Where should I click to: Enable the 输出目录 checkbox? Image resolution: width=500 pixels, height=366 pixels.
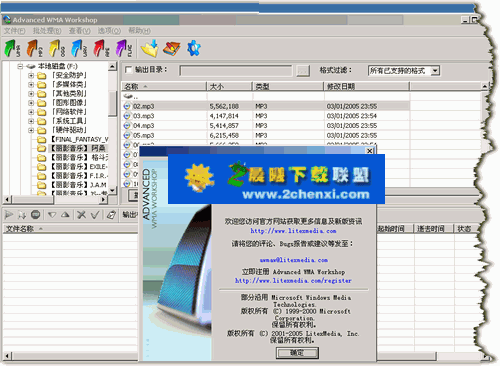pyautogui.click(x=128, y=70)
